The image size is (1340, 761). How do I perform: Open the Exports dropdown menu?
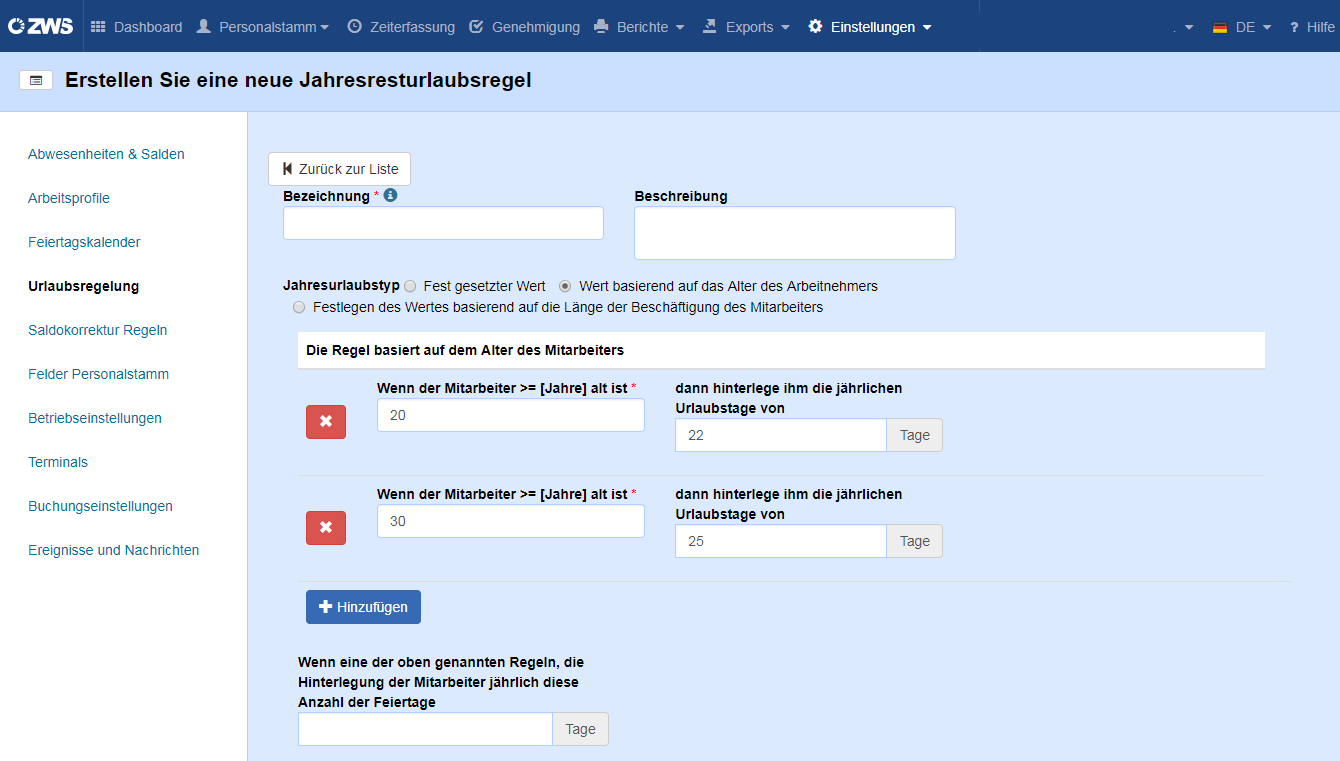click(x=746, y=27)
